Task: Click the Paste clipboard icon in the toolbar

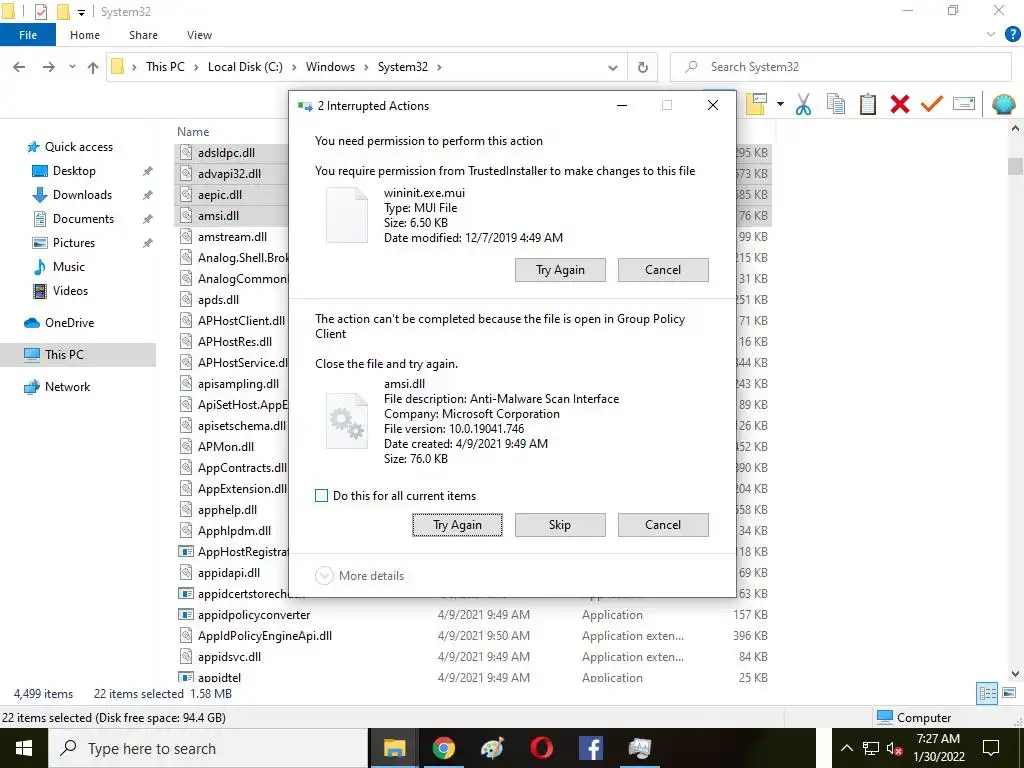Action: 867,104
